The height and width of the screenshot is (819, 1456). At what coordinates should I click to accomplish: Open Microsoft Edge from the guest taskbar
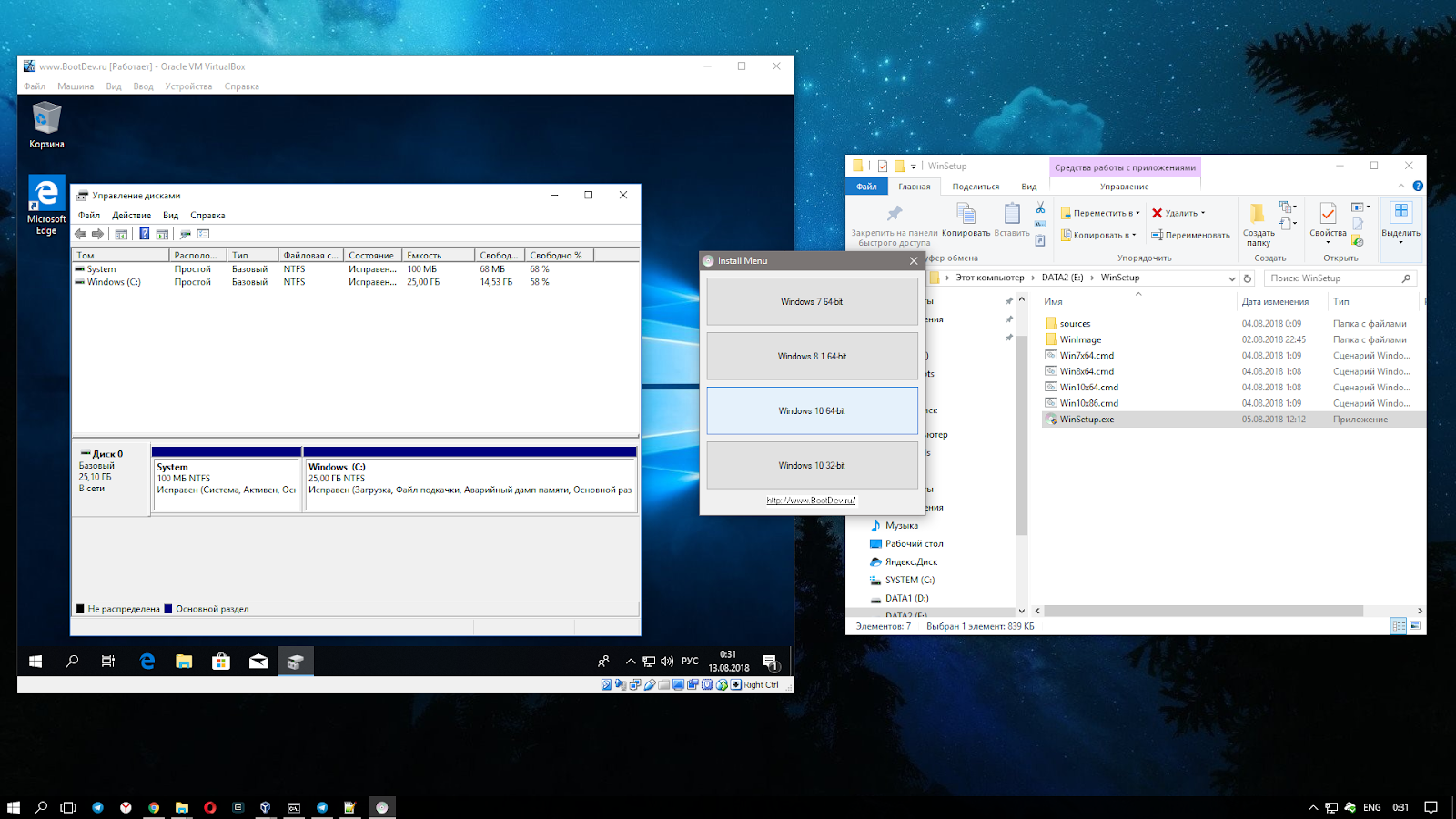(x=147, y=662)
